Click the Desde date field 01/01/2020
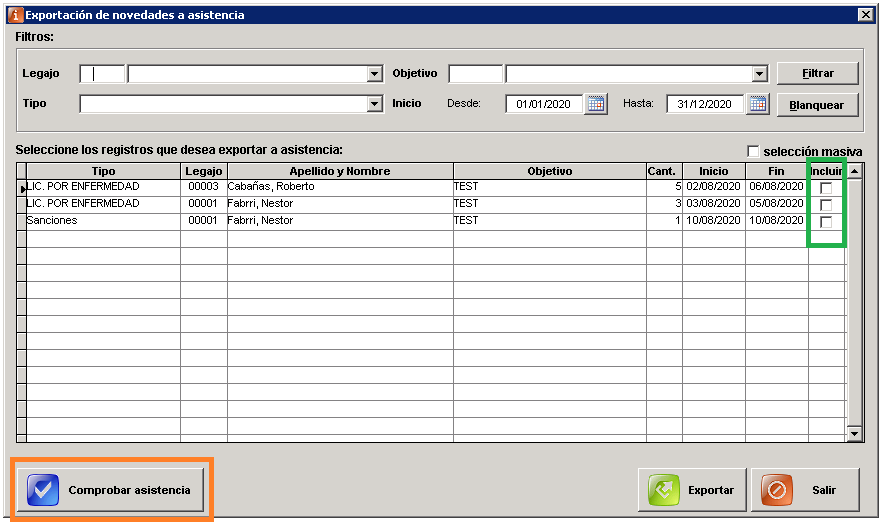 pyautogui.click(x=544, y=104)
